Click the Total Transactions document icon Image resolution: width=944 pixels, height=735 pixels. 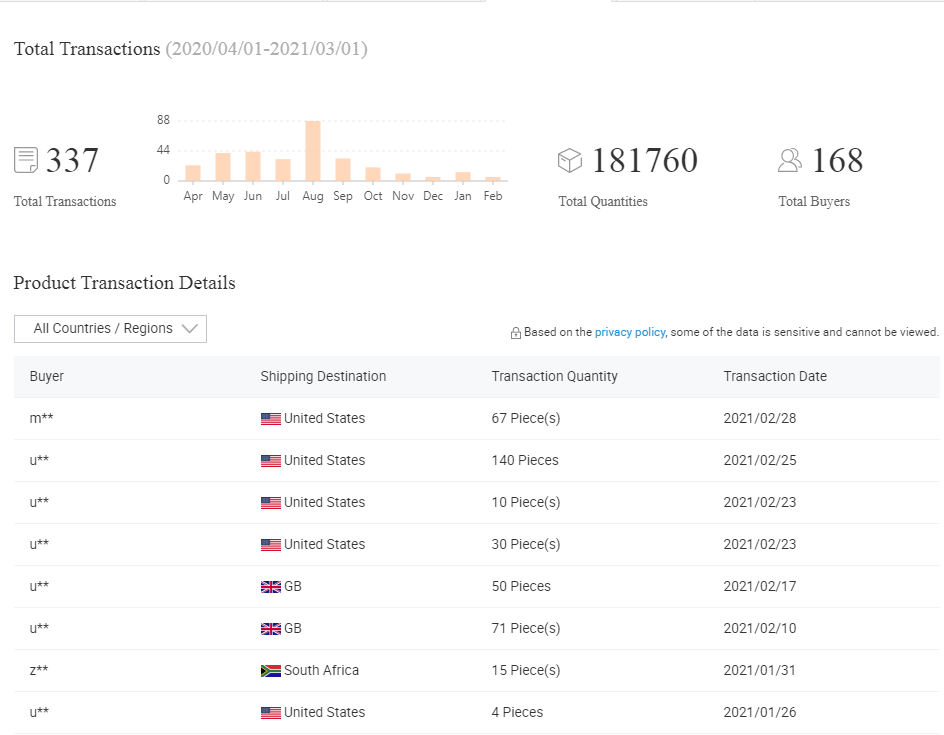point(26,160)
